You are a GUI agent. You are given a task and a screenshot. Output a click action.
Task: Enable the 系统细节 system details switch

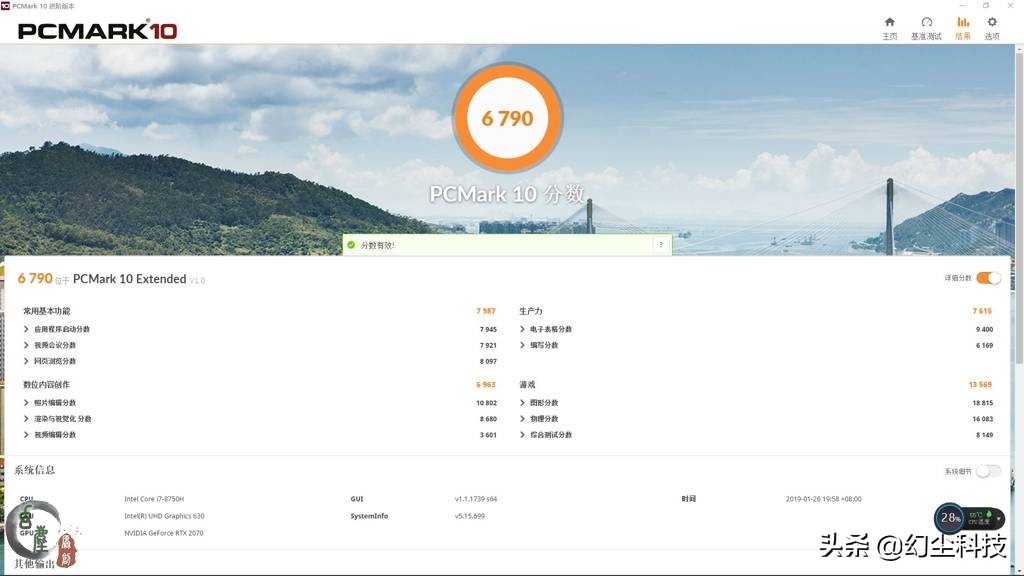[988, 471]
